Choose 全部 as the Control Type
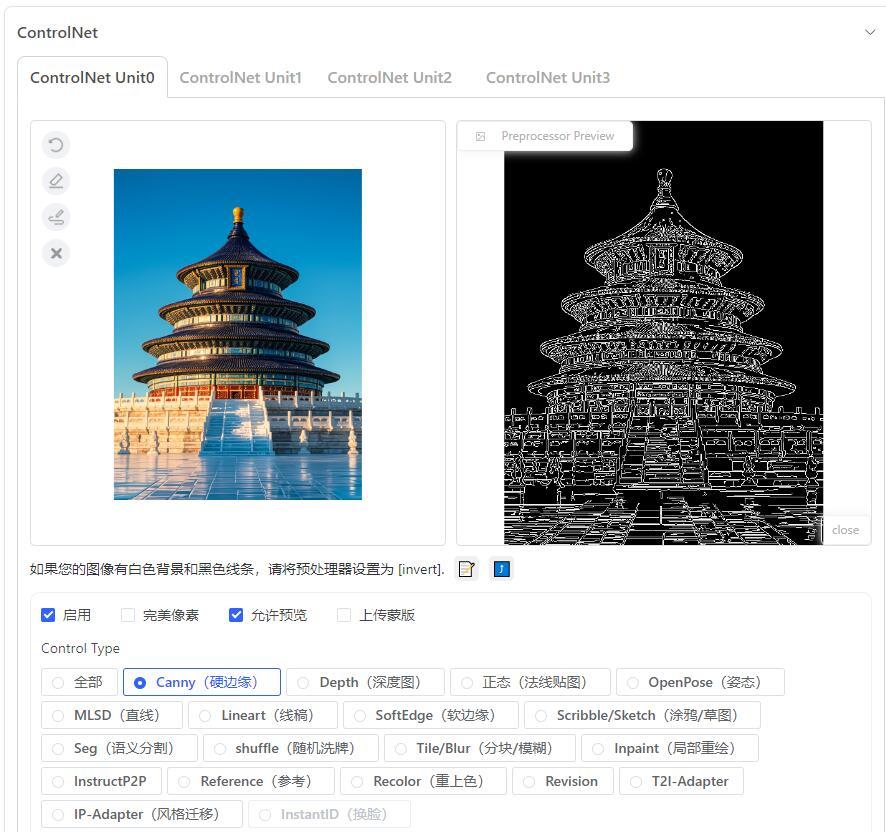886x832 pixels. [x=57, y=682]
